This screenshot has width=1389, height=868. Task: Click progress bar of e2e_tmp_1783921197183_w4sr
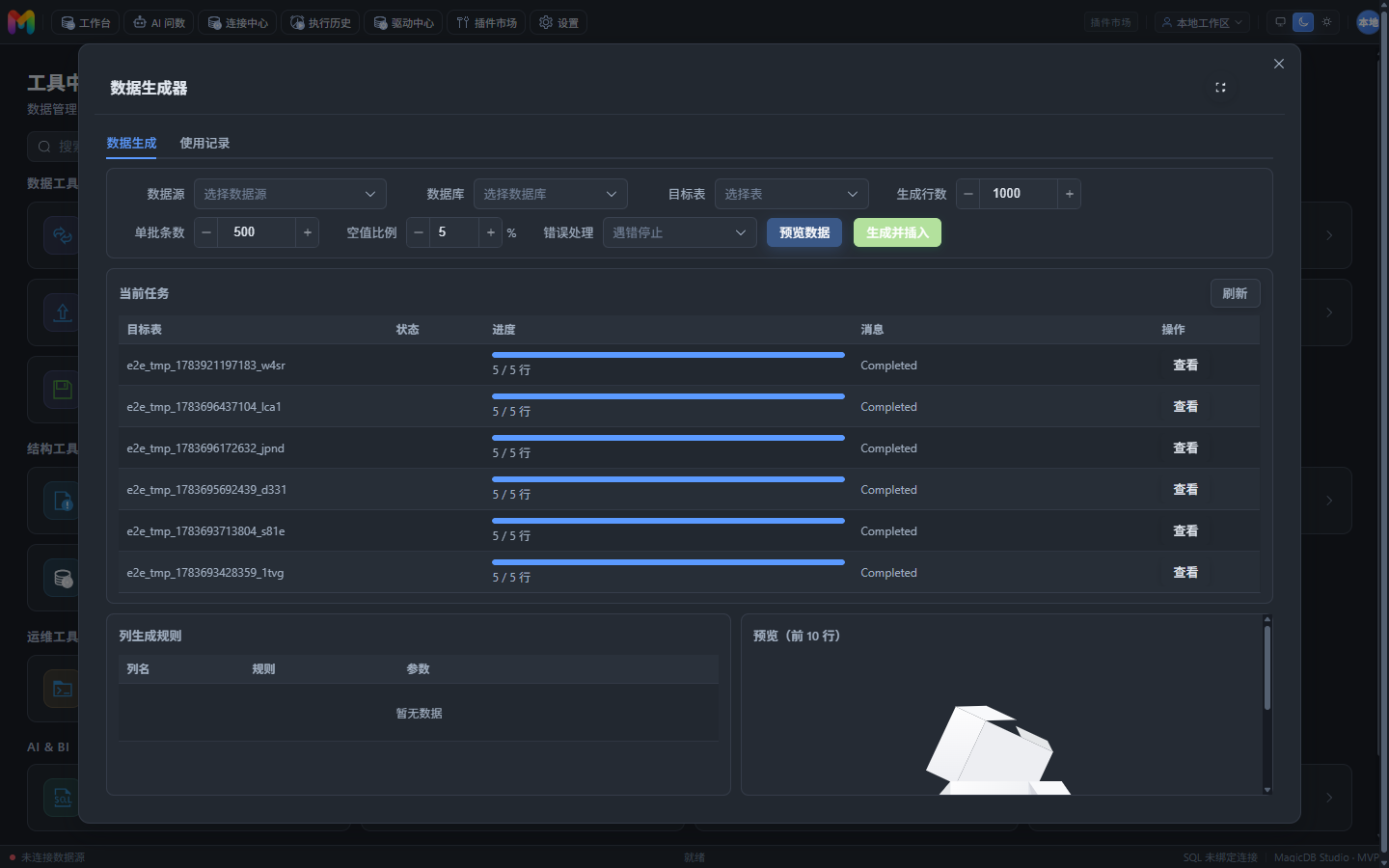pos(668,355)
